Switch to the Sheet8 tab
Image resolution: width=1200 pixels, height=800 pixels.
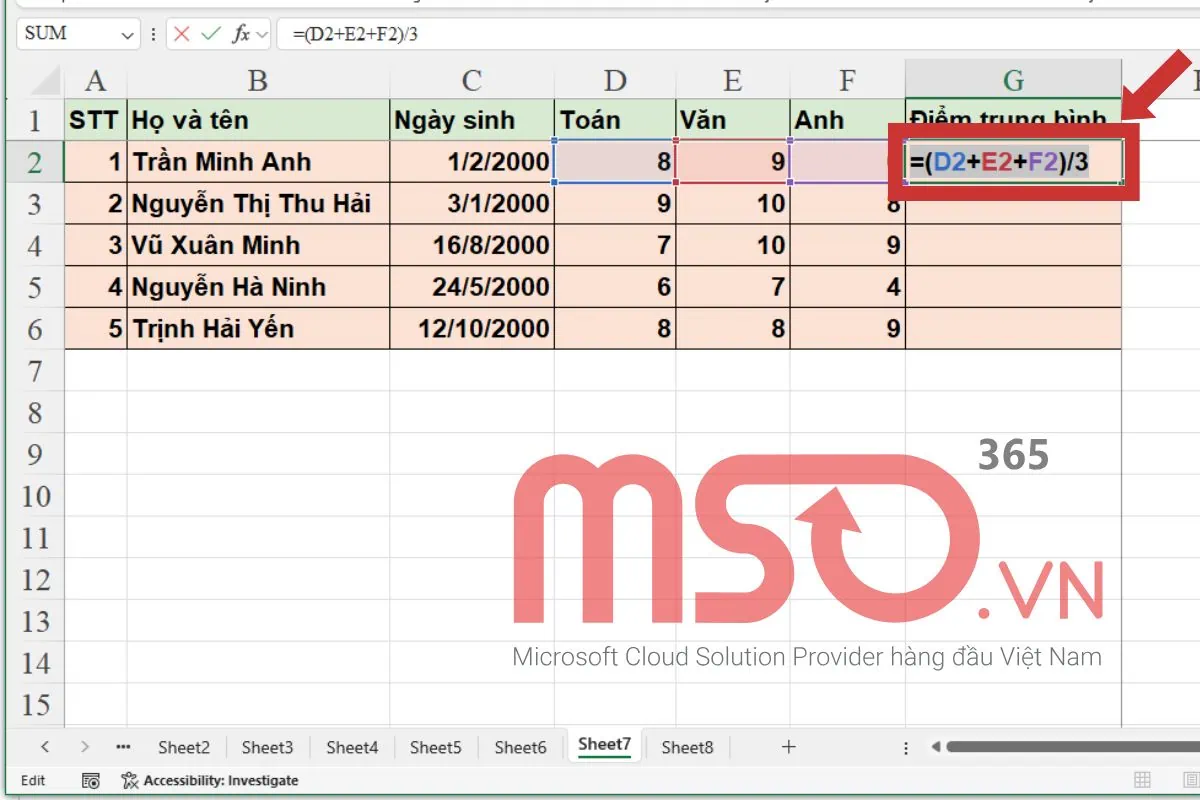(687, 747)
